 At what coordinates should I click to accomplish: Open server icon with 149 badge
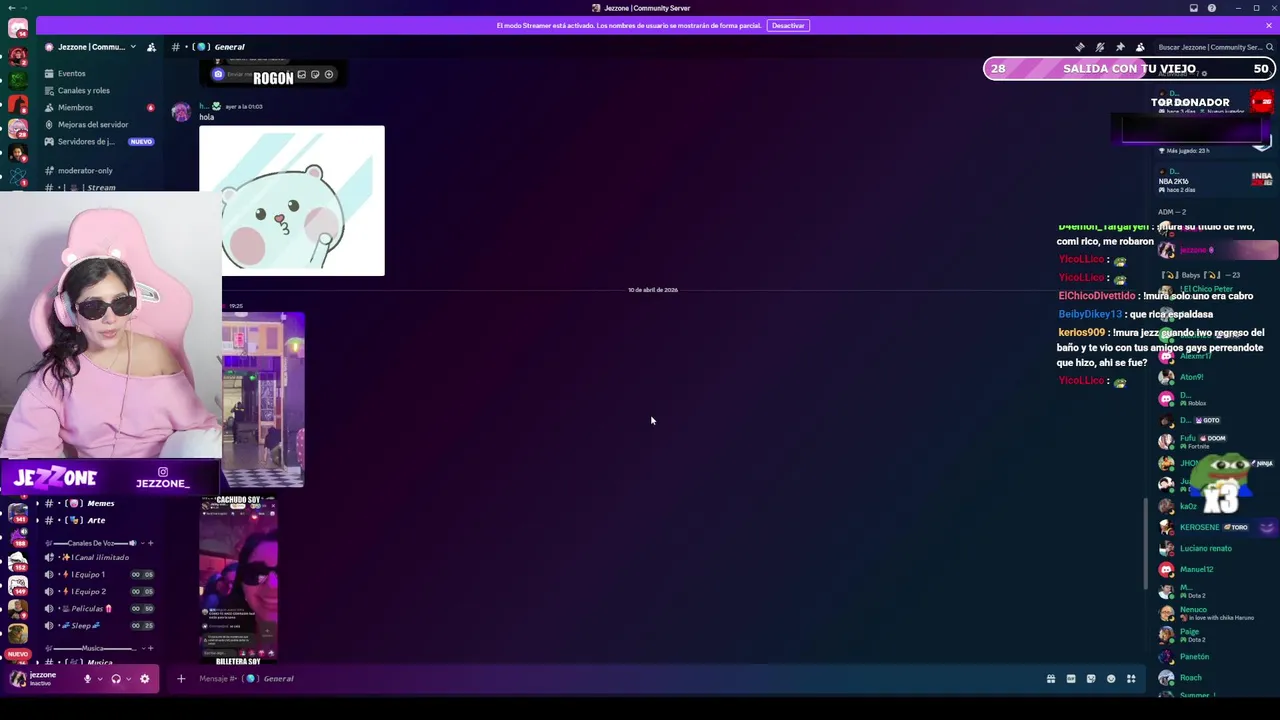(18, 585)
